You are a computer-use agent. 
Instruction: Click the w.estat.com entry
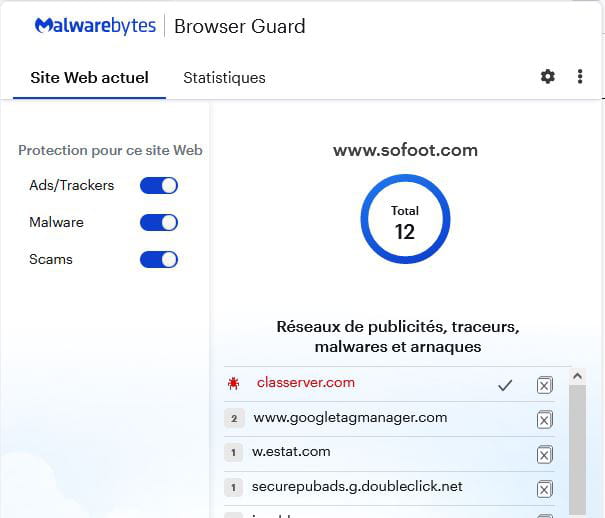click(x=291, y=452)
